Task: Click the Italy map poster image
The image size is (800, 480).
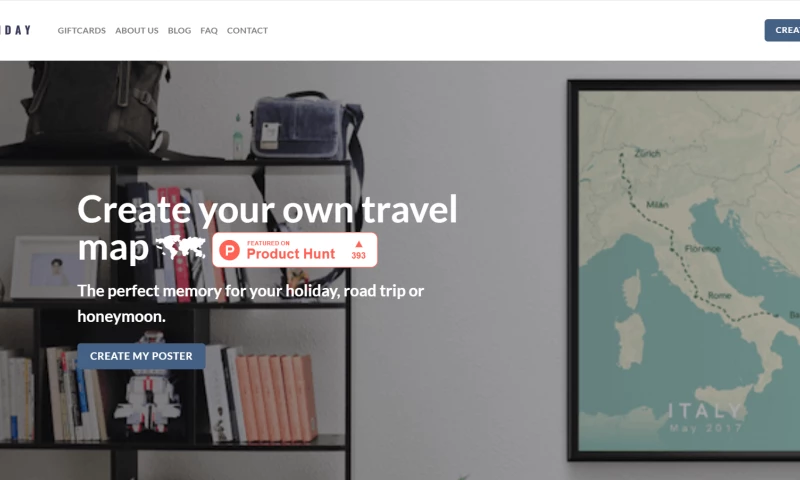Action: (x=684, y=270)
